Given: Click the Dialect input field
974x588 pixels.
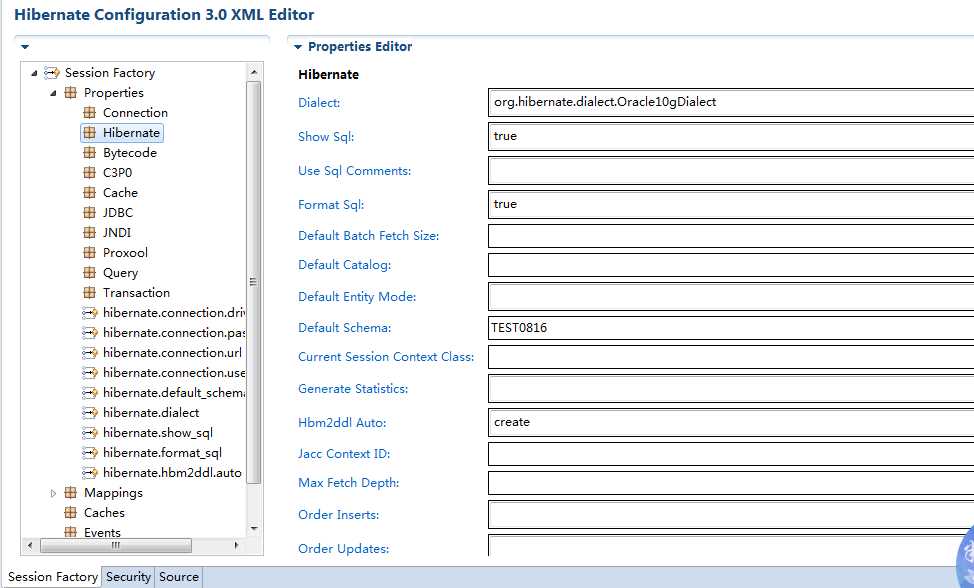Looking at the screenshot, I should [731, 102].
